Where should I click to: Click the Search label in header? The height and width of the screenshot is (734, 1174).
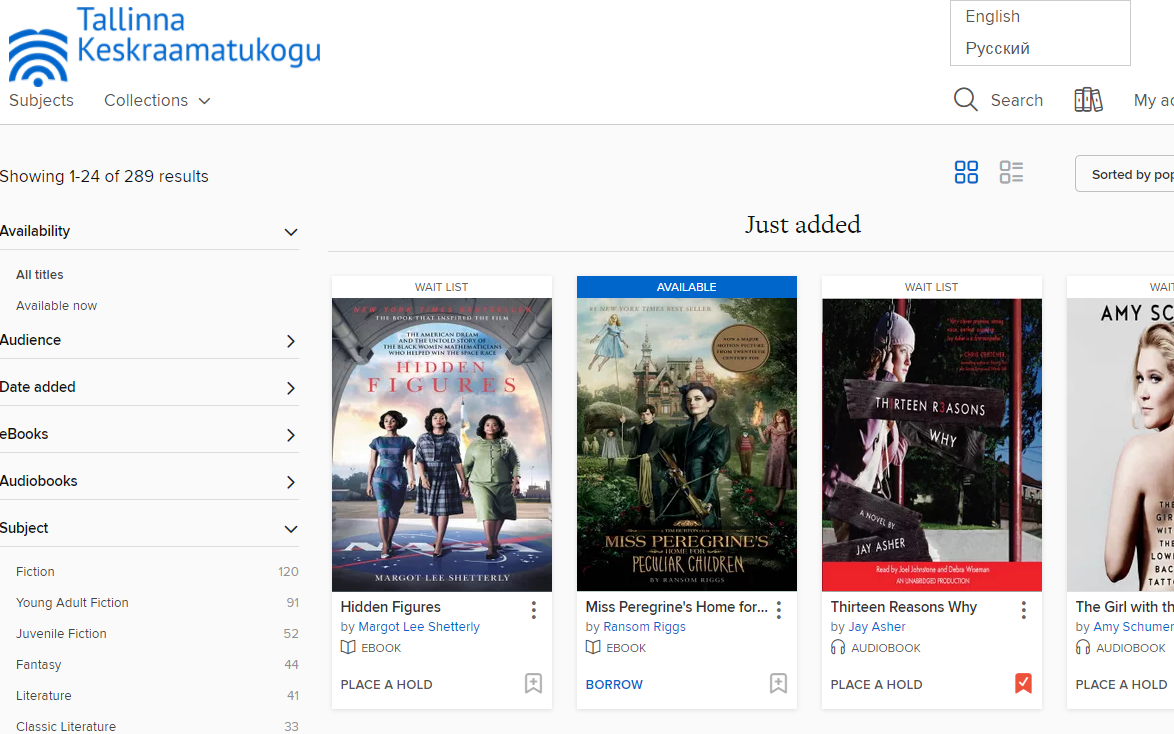click(1016, 100)
